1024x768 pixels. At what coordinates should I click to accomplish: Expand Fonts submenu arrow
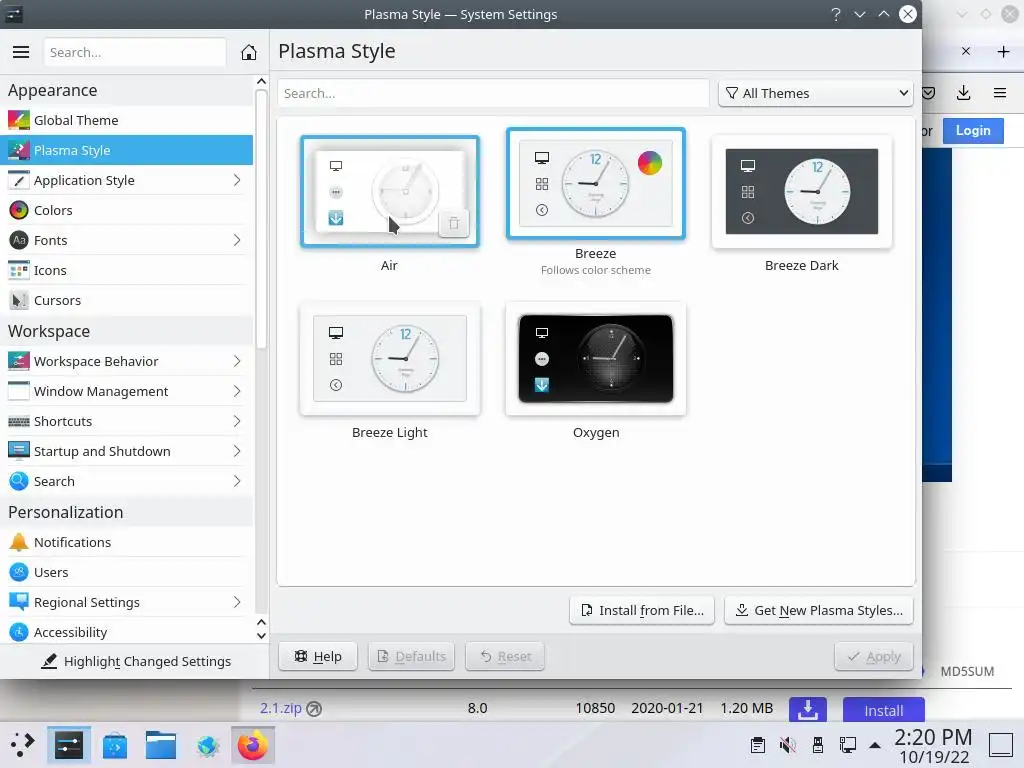(x=237, y=240)
